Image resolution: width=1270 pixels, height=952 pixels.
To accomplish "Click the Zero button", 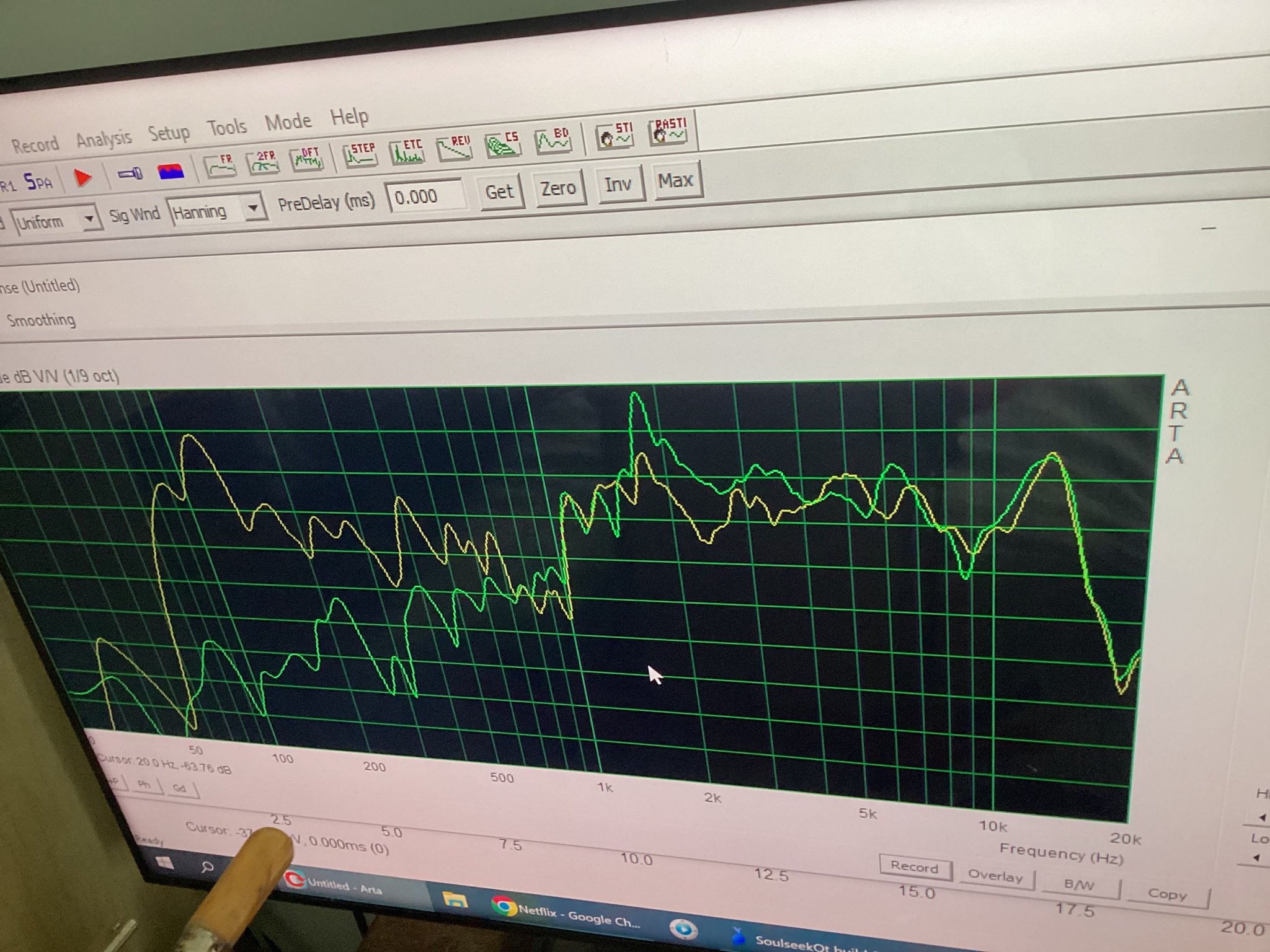I will click(x=558, y=187).
